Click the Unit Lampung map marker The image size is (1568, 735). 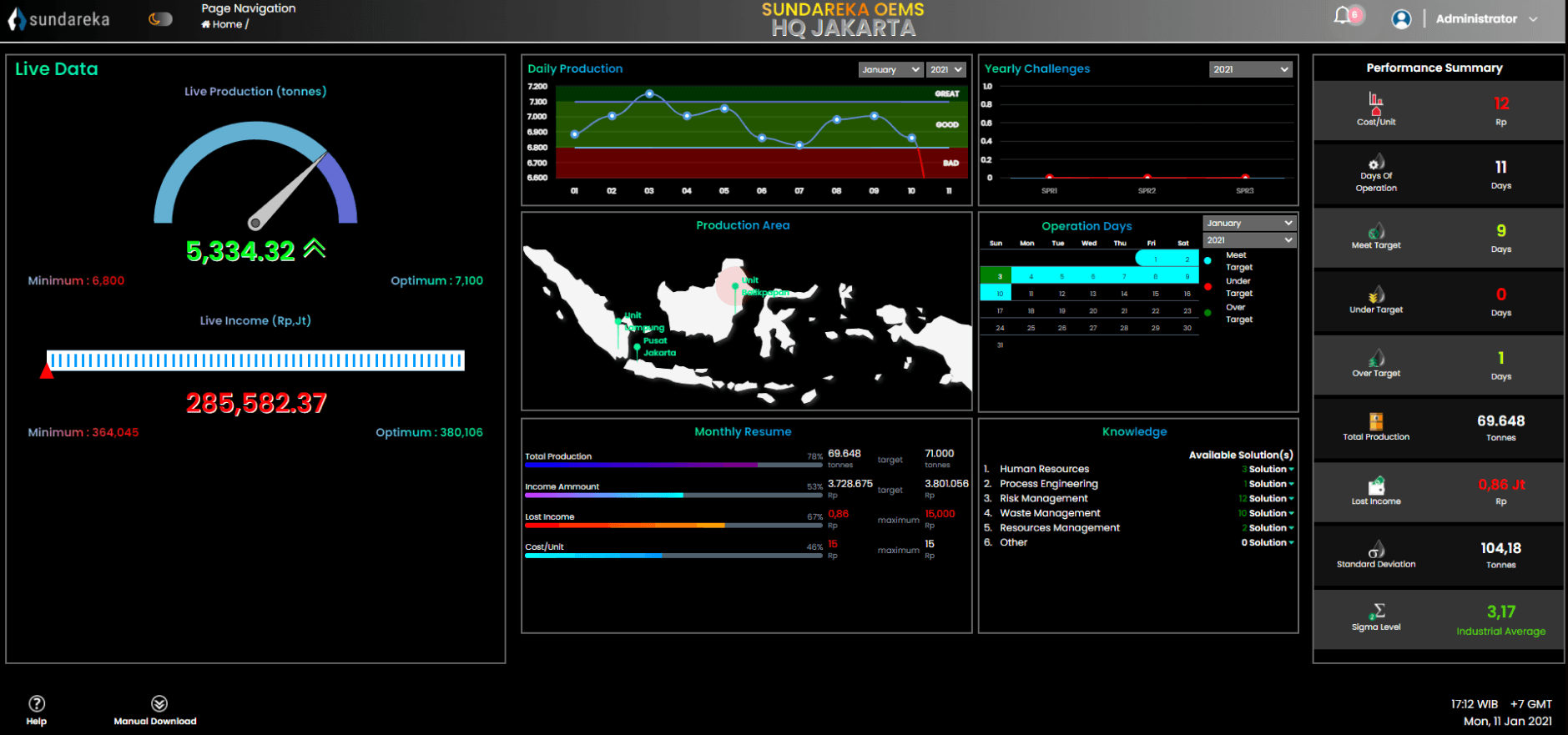coord(618,321)
